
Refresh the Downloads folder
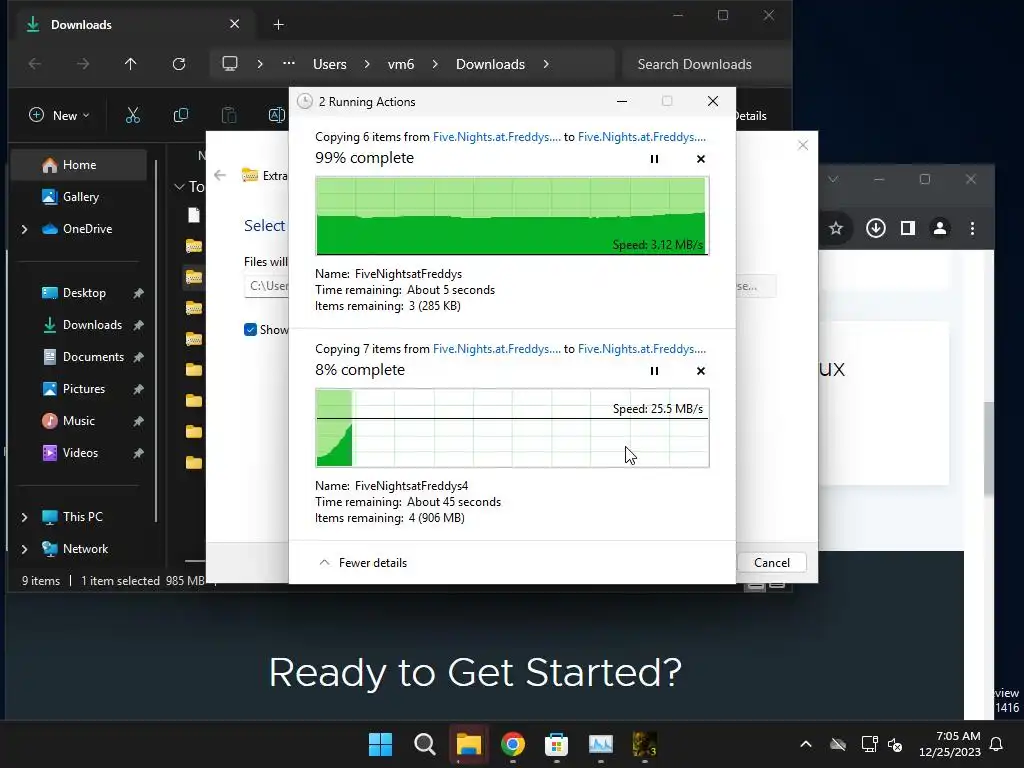click(179, 64)
